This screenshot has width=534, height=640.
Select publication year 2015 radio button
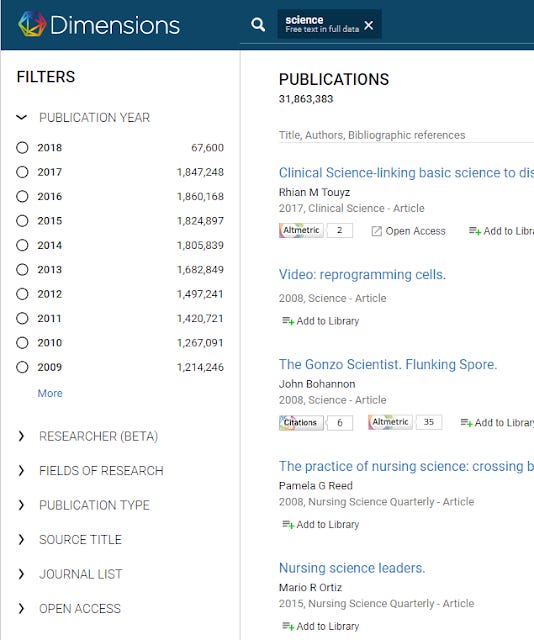coord(22,221)
